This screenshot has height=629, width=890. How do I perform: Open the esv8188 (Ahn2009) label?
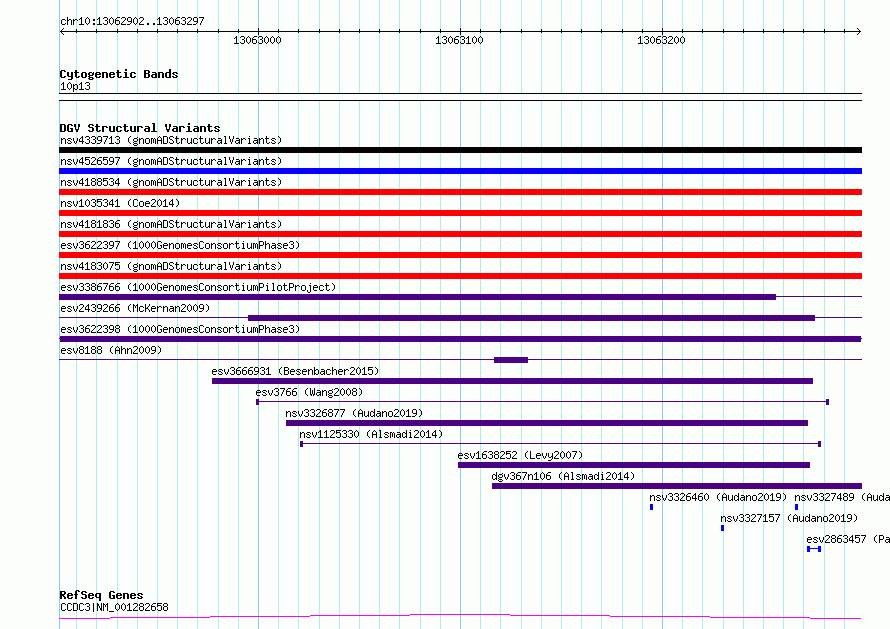(x=111, y=350)
